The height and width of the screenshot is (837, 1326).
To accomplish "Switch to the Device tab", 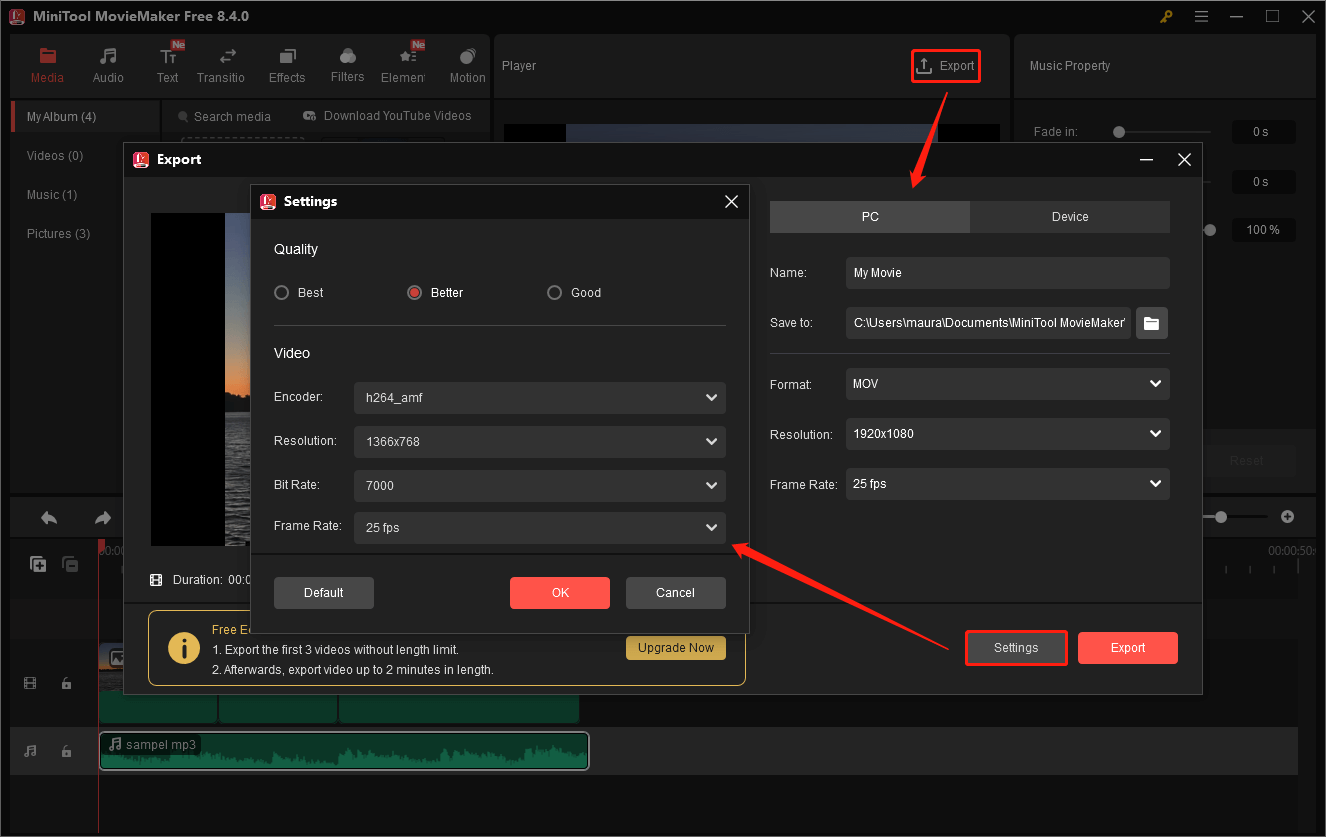I will [x=1069, y=216].
